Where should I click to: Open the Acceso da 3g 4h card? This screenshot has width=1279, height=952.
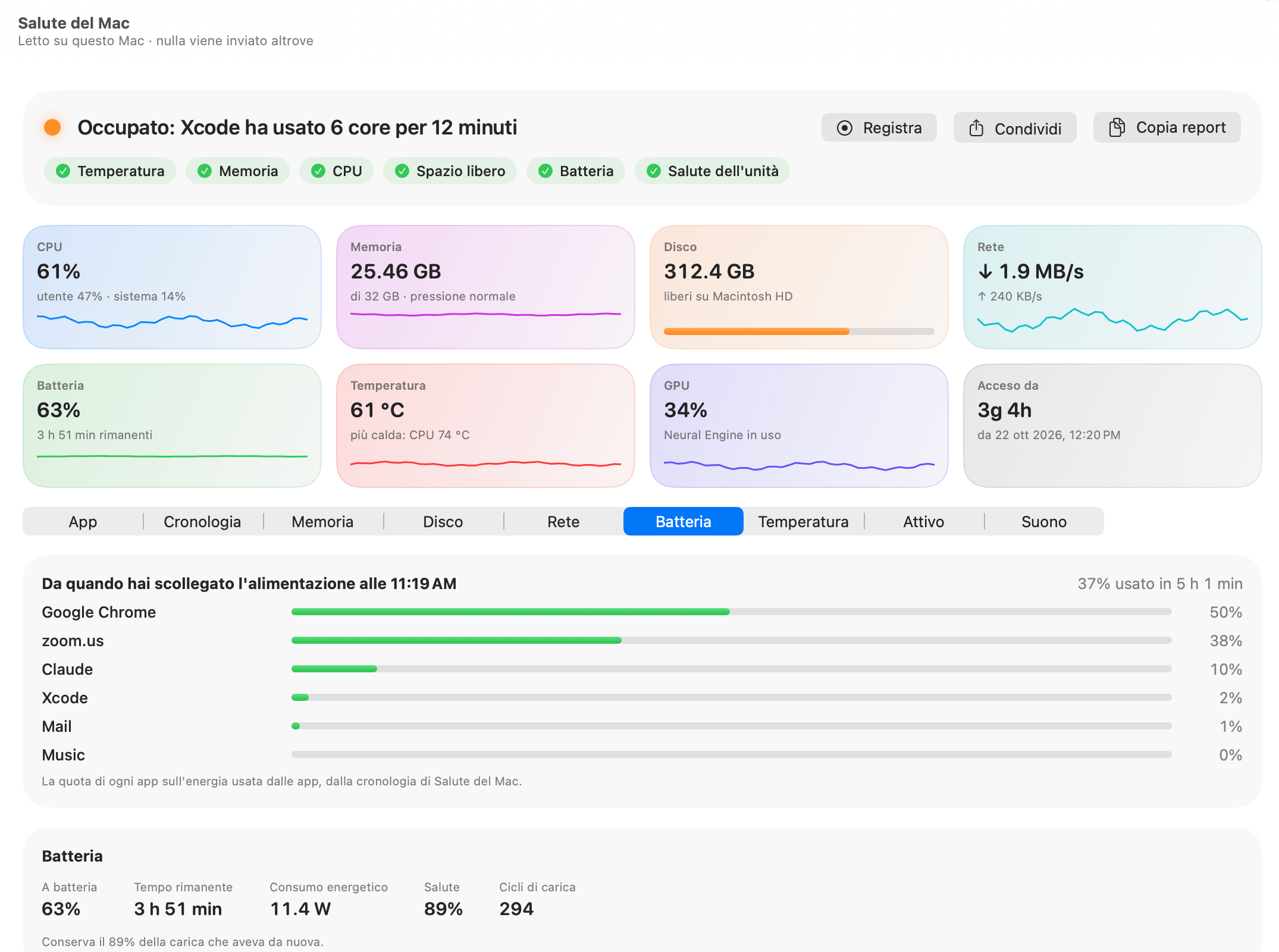(1112, 425)
